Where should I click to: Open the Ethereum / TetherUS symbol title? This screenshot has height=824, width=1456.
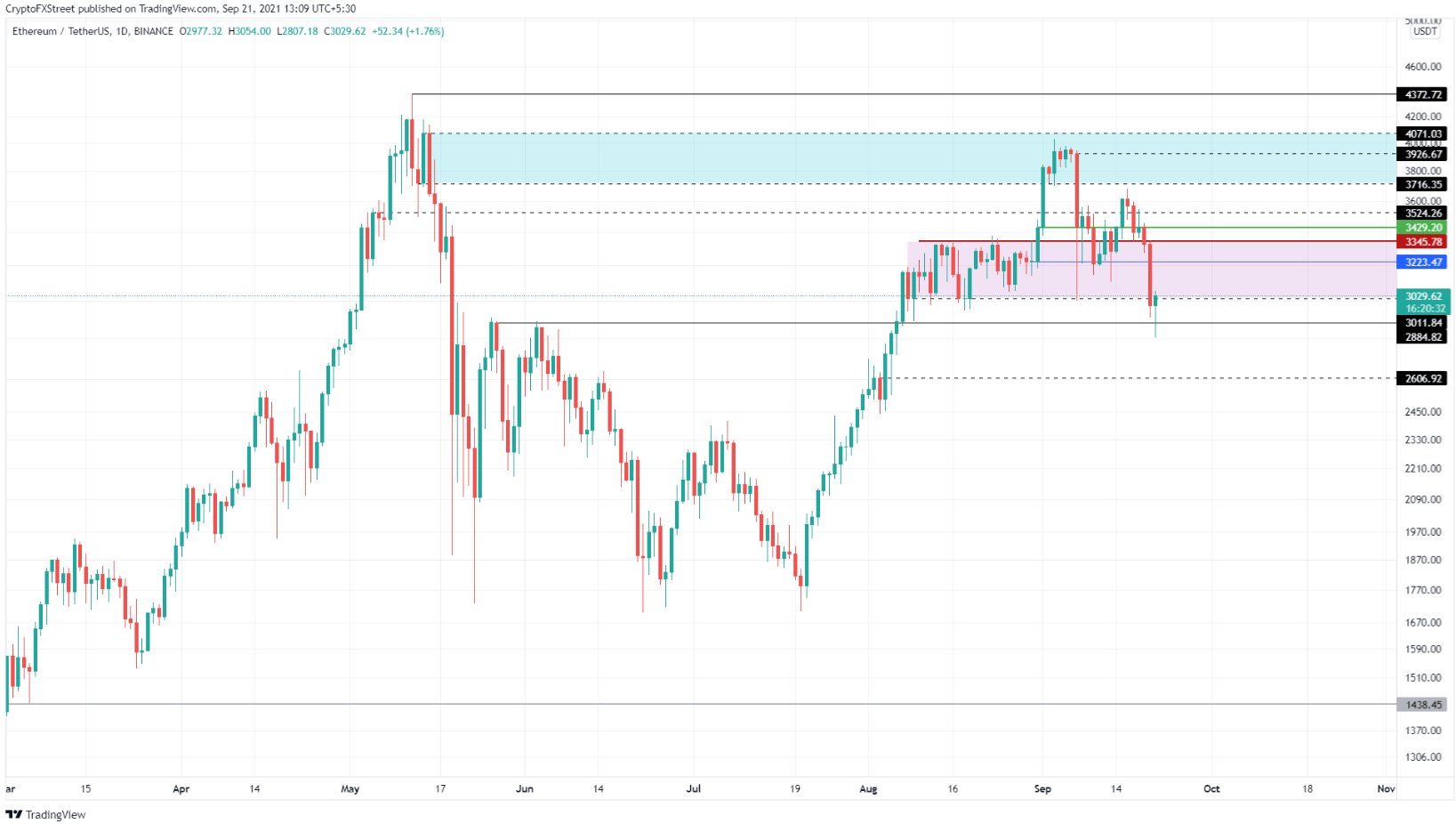tap(93, 31)
